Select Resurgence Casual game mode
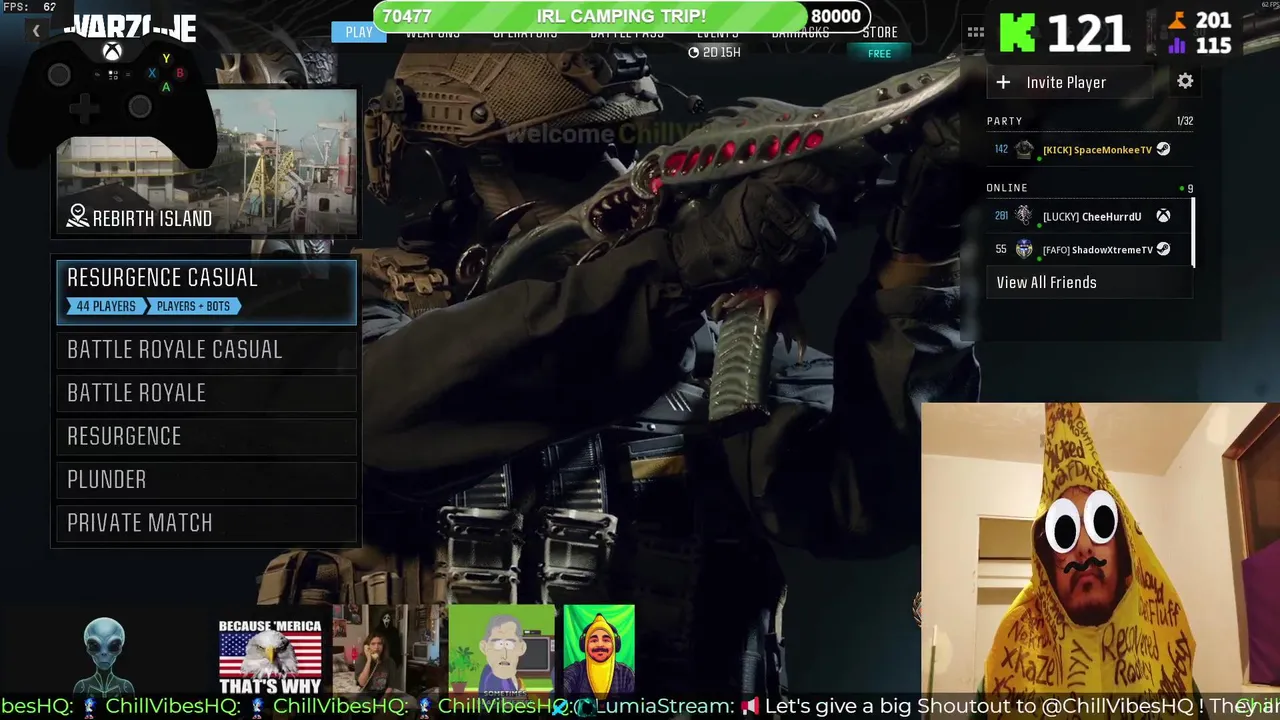 pos(206,291)
